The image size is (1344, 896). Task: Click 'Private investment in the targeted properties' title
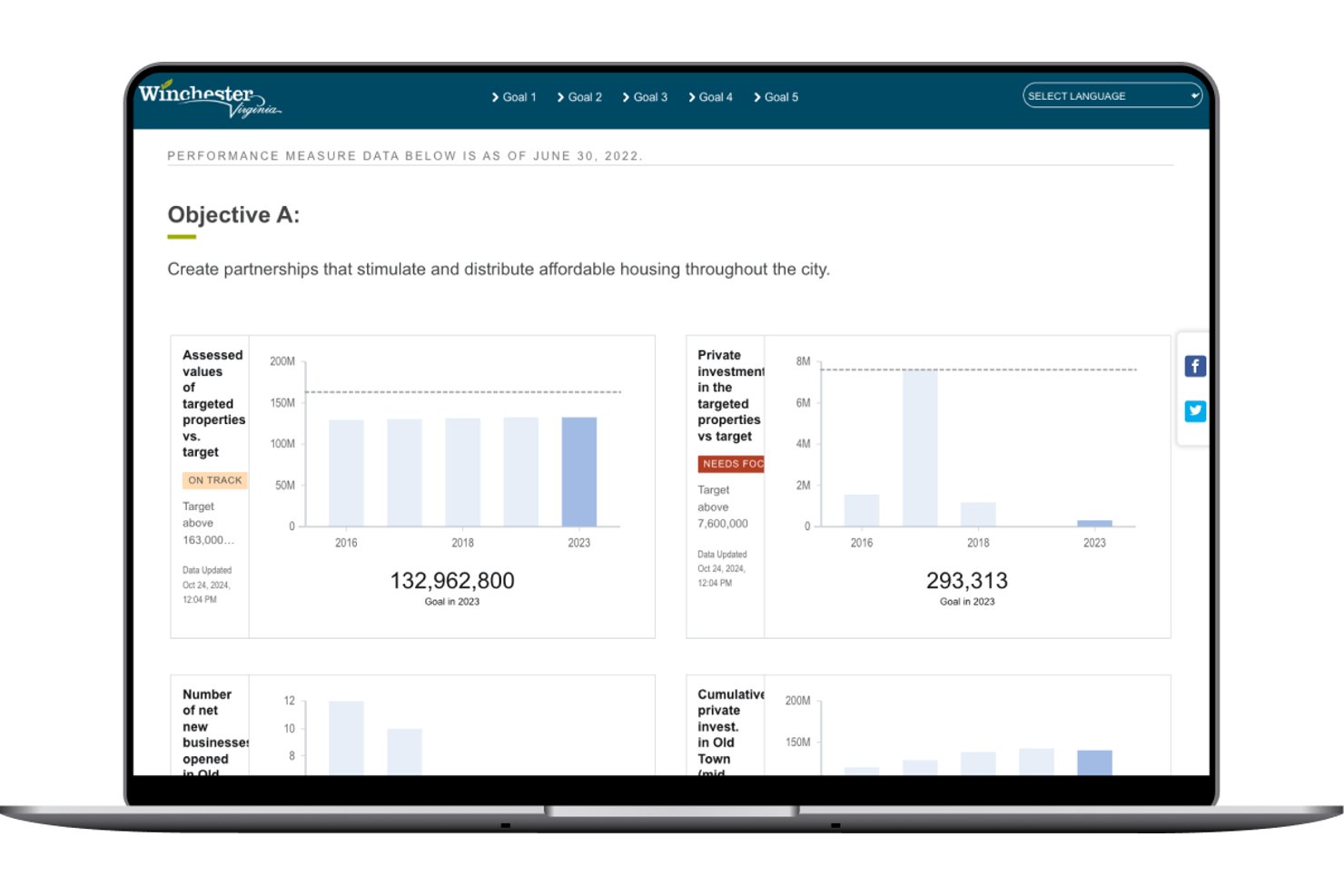coord(730,396)
